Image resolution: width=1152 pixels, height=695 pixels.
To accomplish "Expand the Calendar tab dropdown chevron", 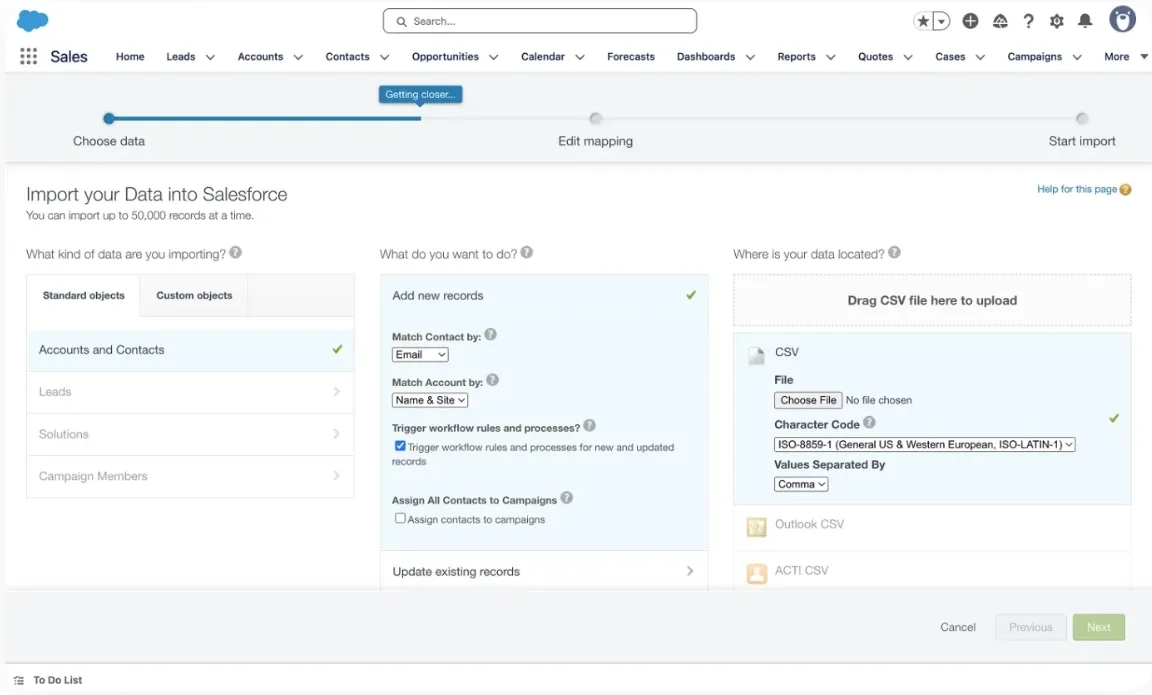I will pyautogui.click(x=580, y=57).
